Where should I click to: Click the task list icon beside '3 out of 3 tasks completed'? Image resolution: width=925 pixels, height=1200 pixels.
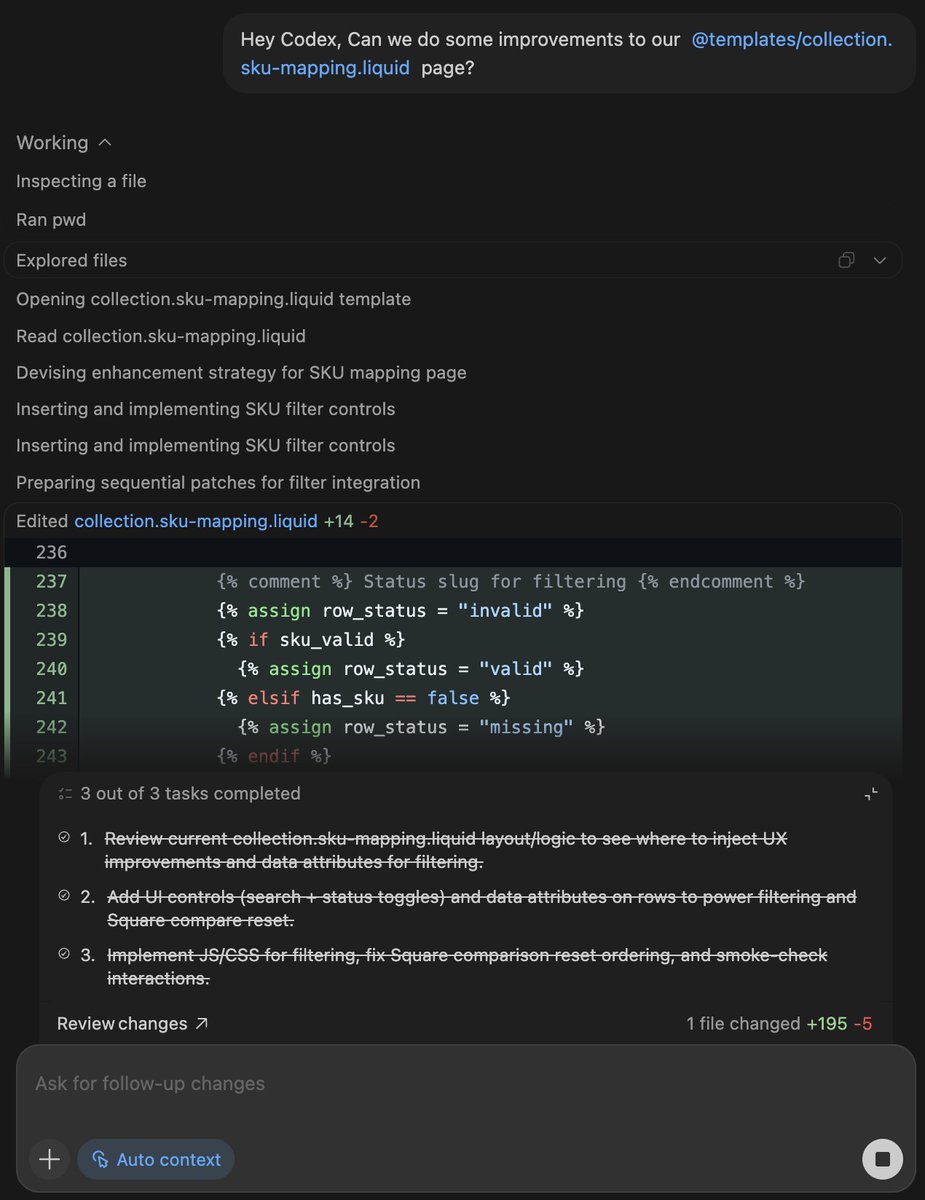pos(65,794)
